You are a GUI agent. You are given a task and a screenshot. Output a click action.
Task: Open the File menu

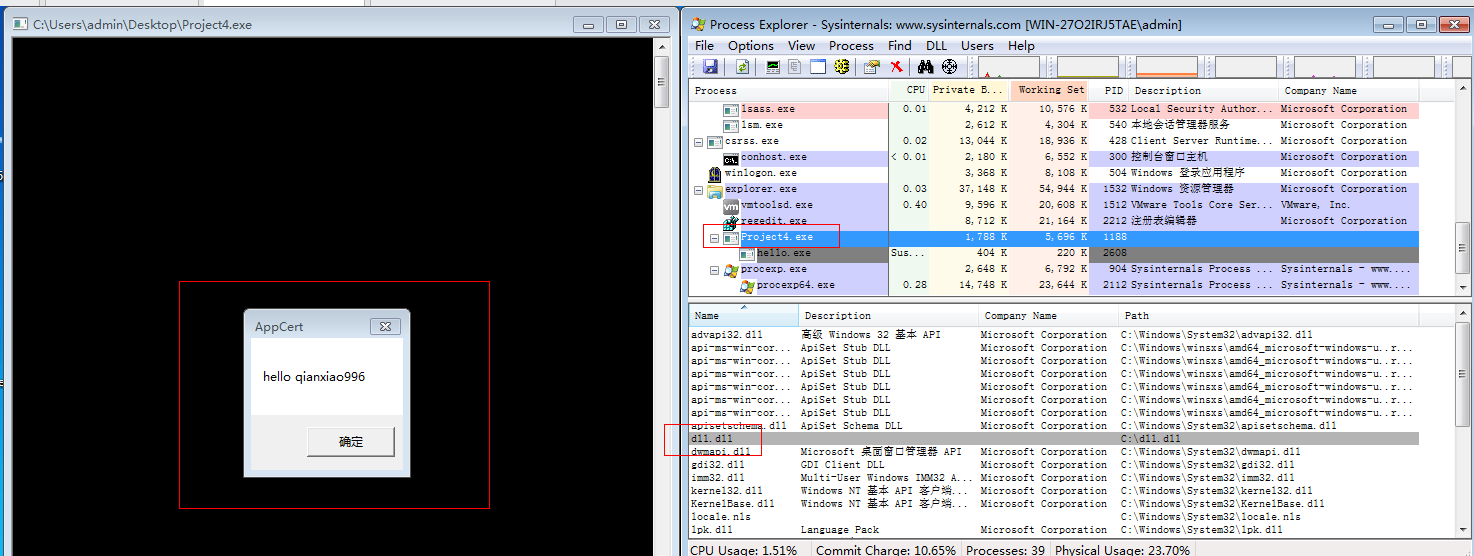point(704,46)
